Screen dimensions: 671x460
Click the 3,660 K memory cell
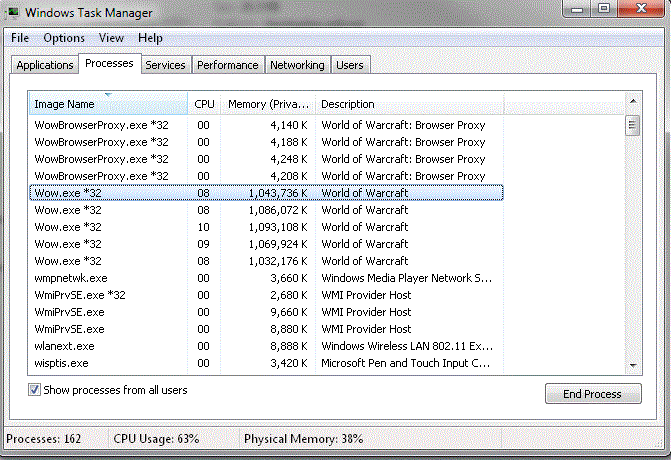coord(289,278)
